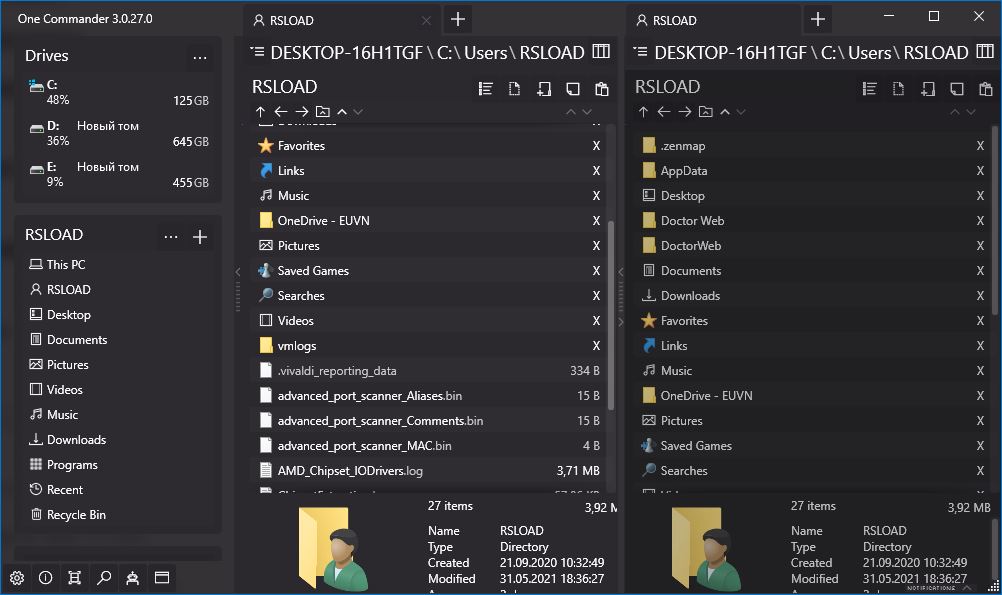Add new tab in left pane
This screenshot has height=595, width=1002.
(x=457, y=19)
